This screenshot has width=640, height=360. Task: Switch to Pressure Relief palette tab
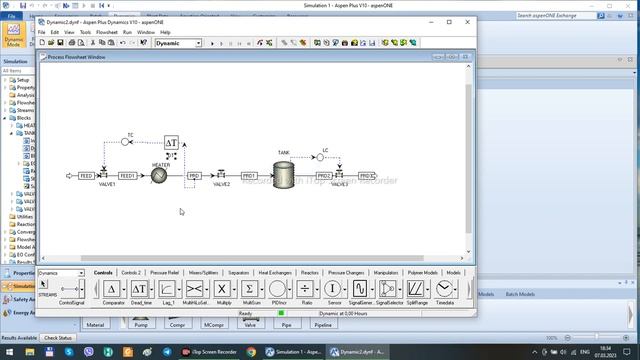tap(164, 273)
